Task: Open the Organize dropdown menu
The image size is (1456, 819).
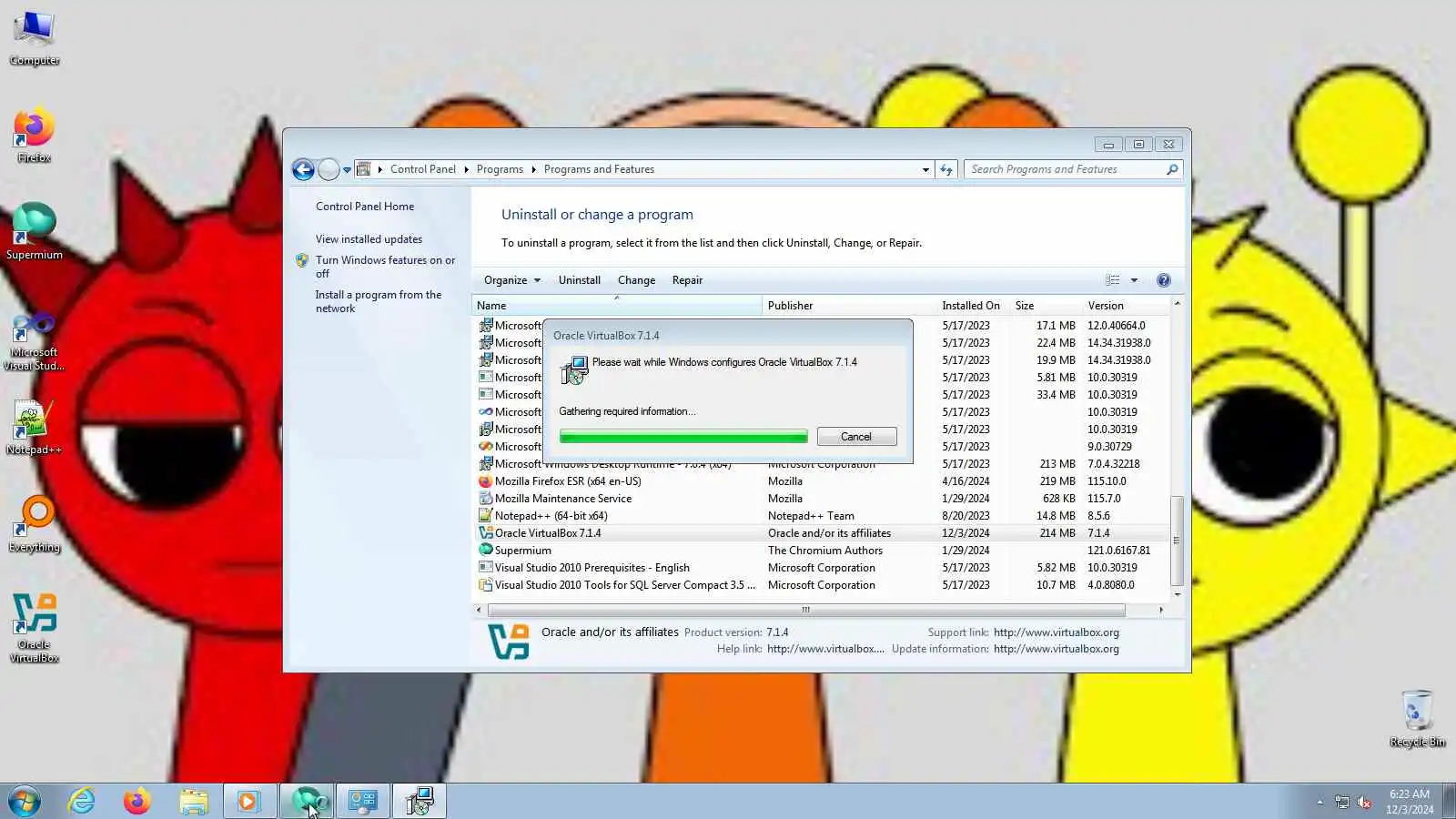Action: tap(512, 280)
